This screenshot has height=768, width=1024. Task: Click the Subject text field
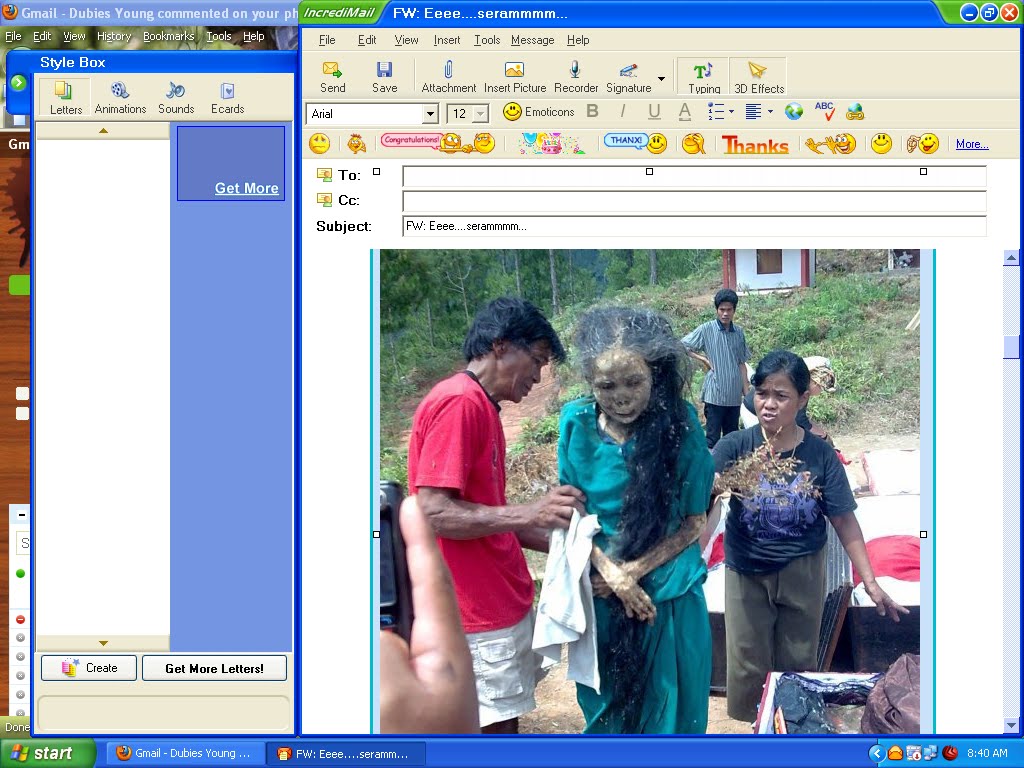point(694,226)
